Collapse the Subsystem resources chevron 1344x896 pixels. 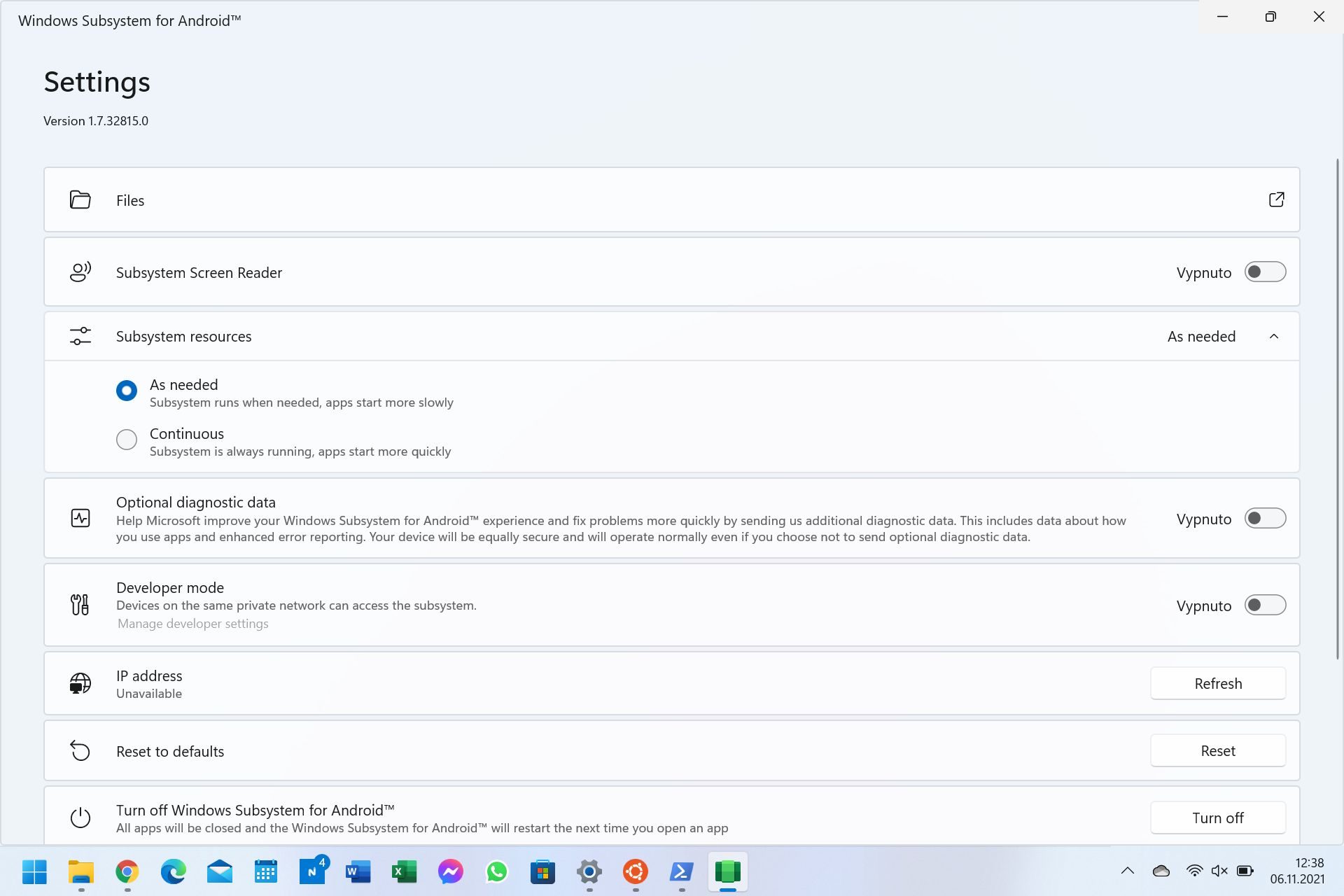[x=1274, y=337]
